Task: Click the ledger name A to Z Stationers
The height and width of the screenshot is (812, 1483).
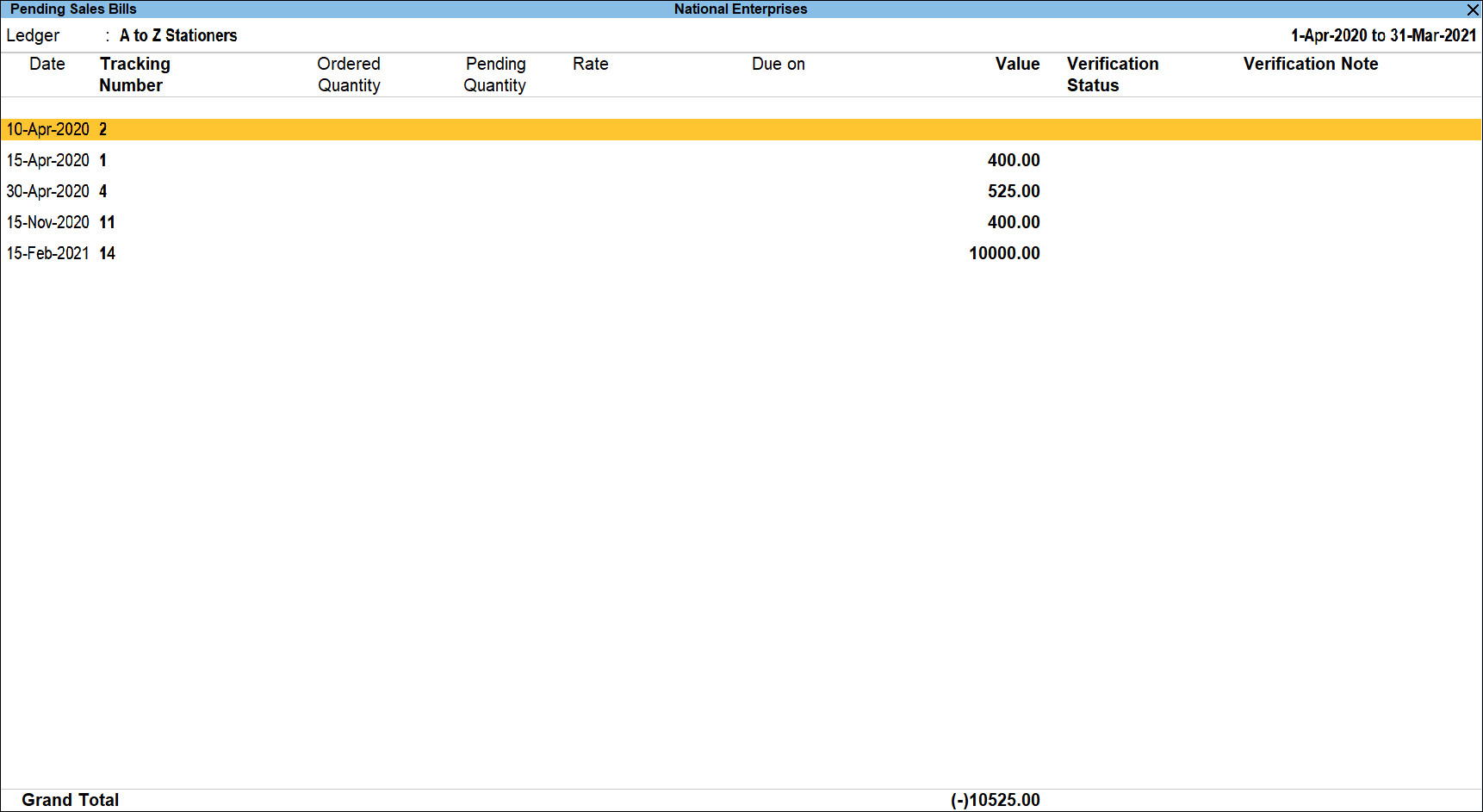Action: (177, 35)
